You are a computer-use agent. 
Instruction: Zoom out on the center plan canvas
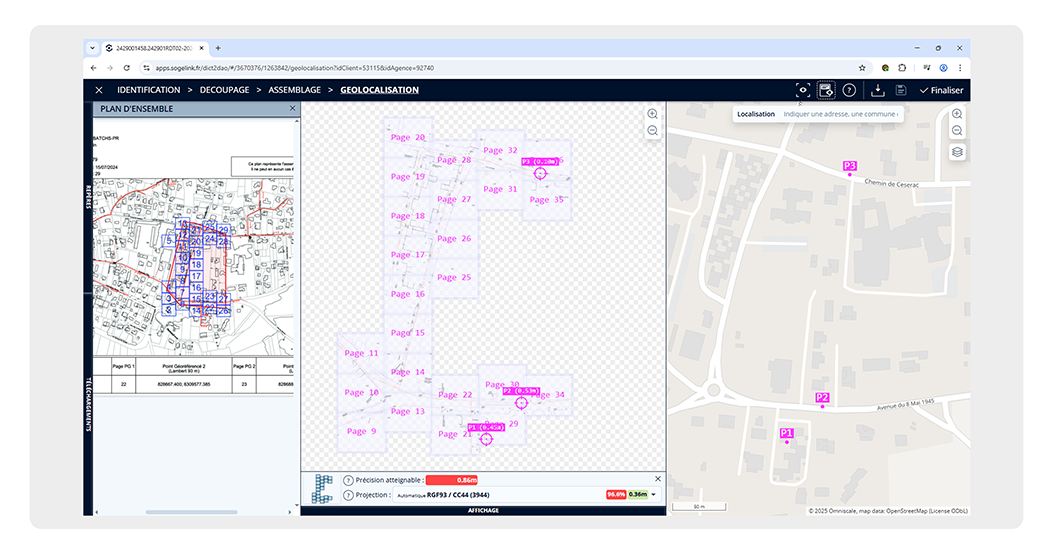(653, 131)
